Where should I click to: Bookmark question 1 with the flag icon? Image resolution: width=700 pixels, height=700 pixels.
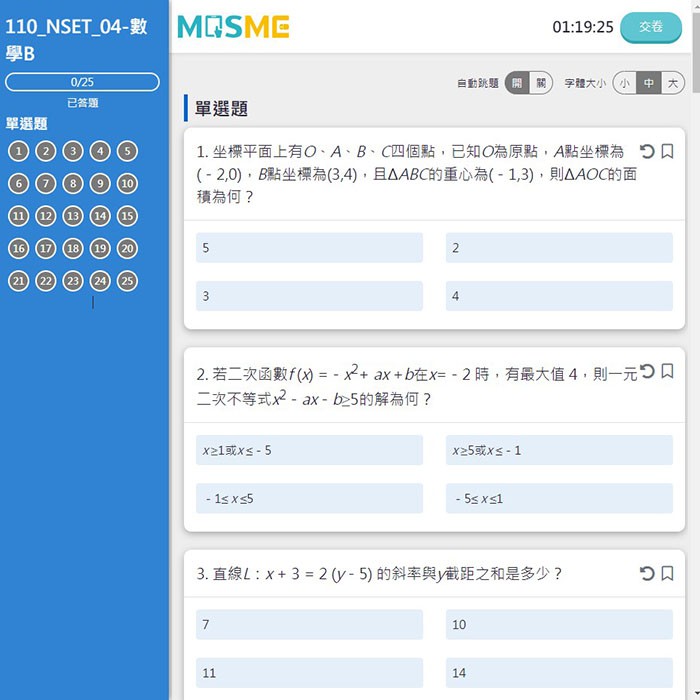click(x=668, y=151)
